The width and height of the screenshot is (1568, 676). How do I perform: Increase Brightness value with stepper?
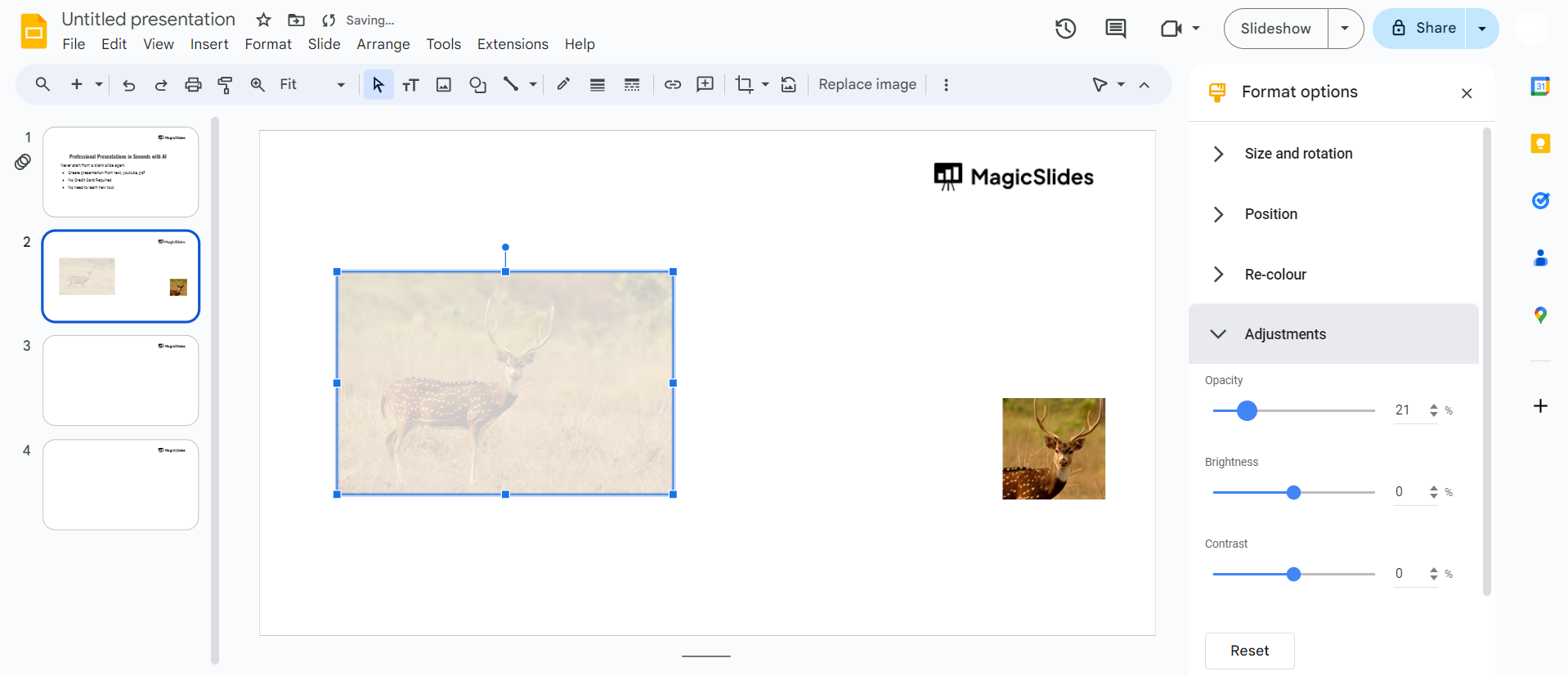[x=1434, y=488]
